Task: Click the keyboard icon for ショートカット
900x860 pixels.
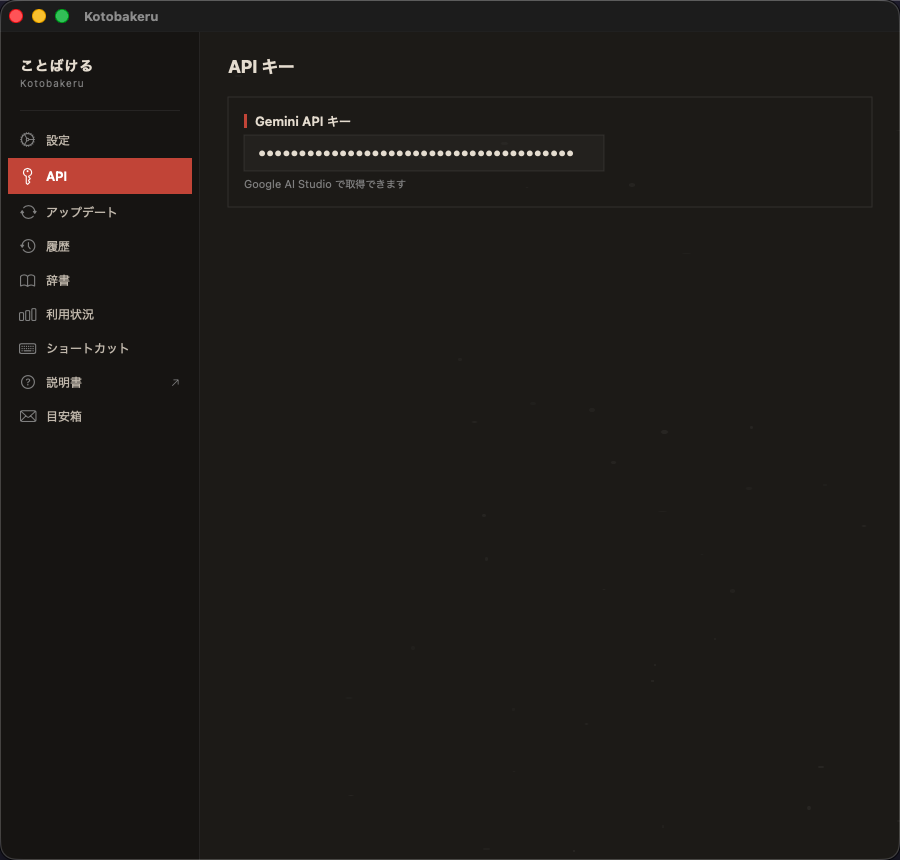Action: click(x=28, y=348)
